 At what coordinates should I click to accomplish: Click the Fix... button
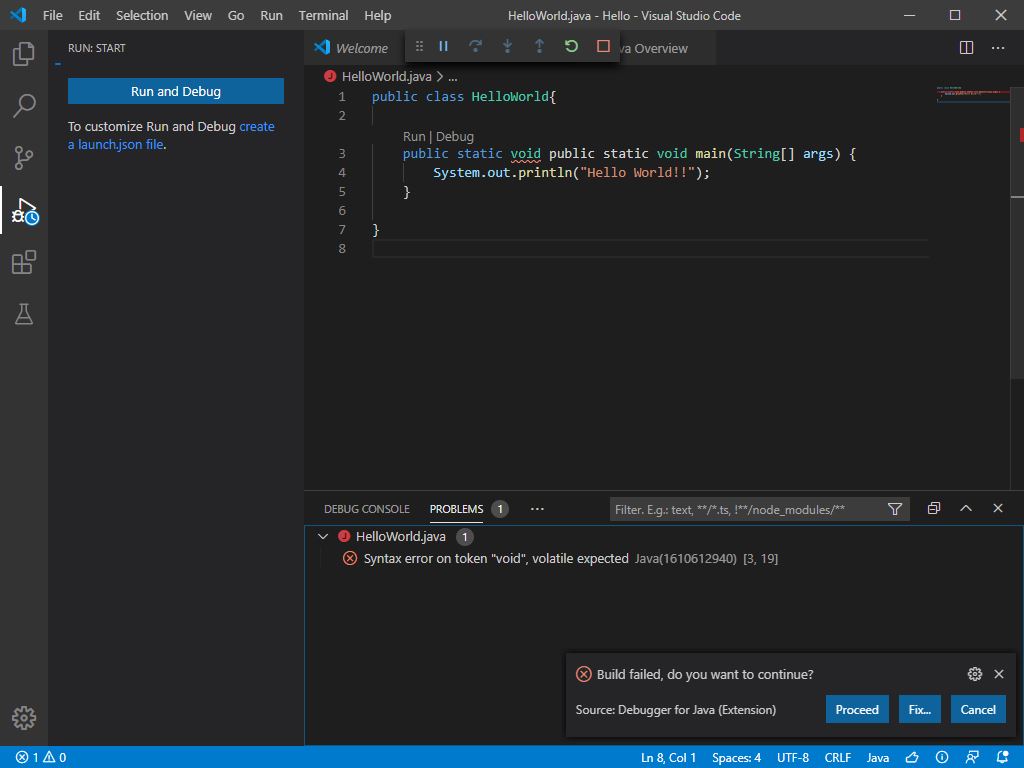(x=920, y=709)
